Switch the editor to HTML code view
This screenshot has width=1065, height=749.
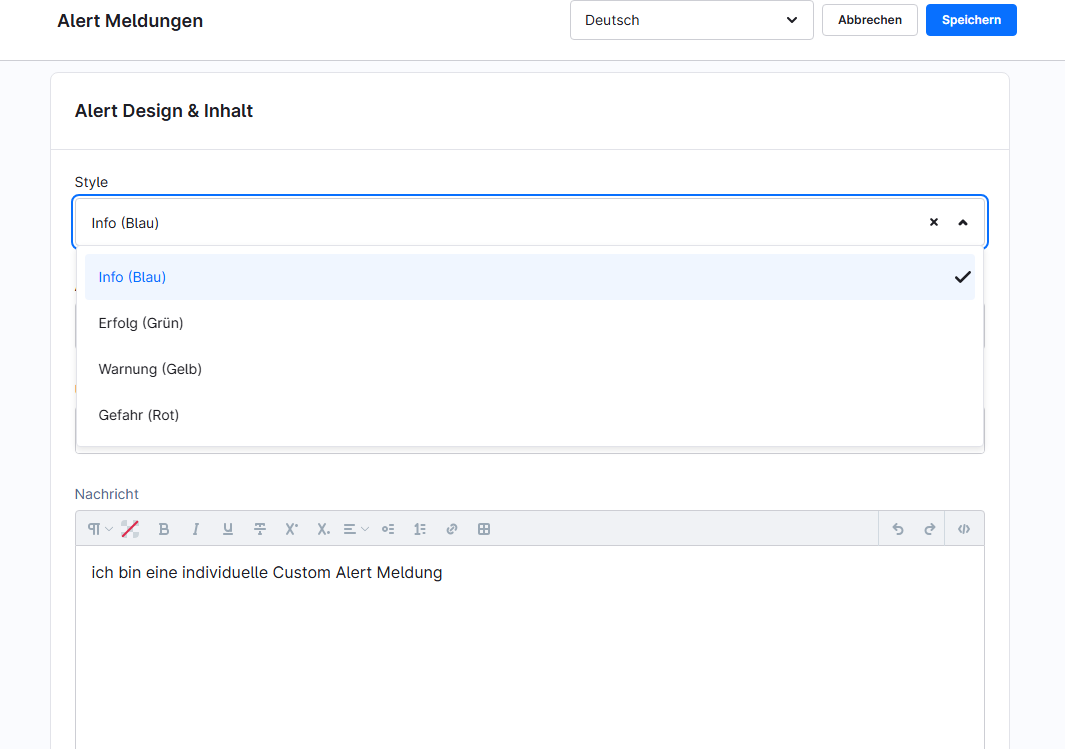963,528
